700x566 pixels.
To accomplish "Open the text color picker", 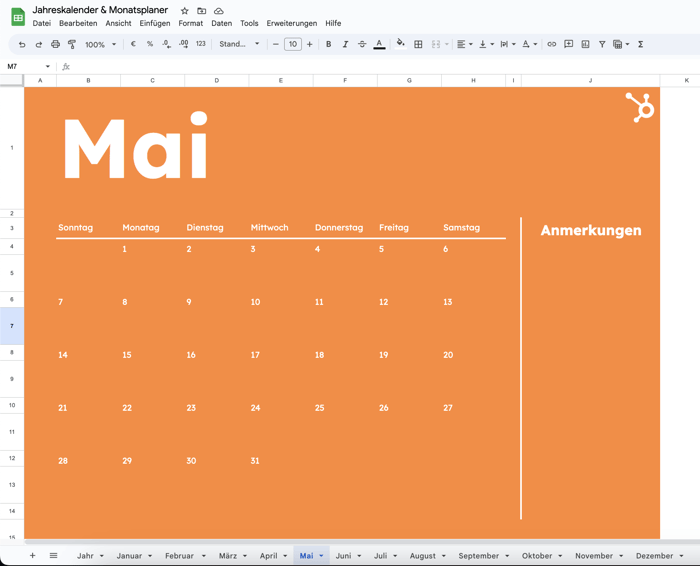I will pyautogui.click(x=379, y=44).
